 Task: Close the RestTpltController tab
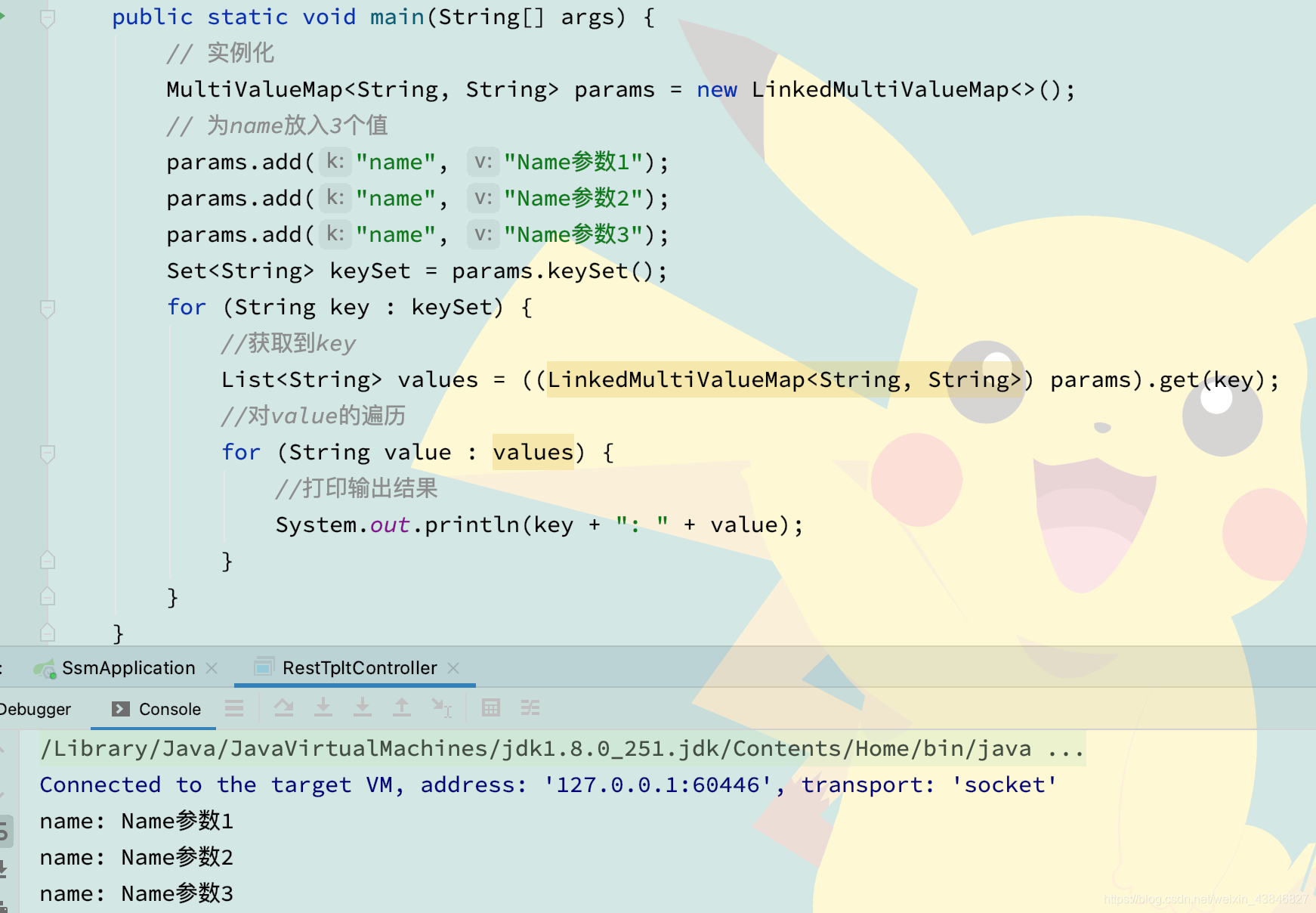453,668
